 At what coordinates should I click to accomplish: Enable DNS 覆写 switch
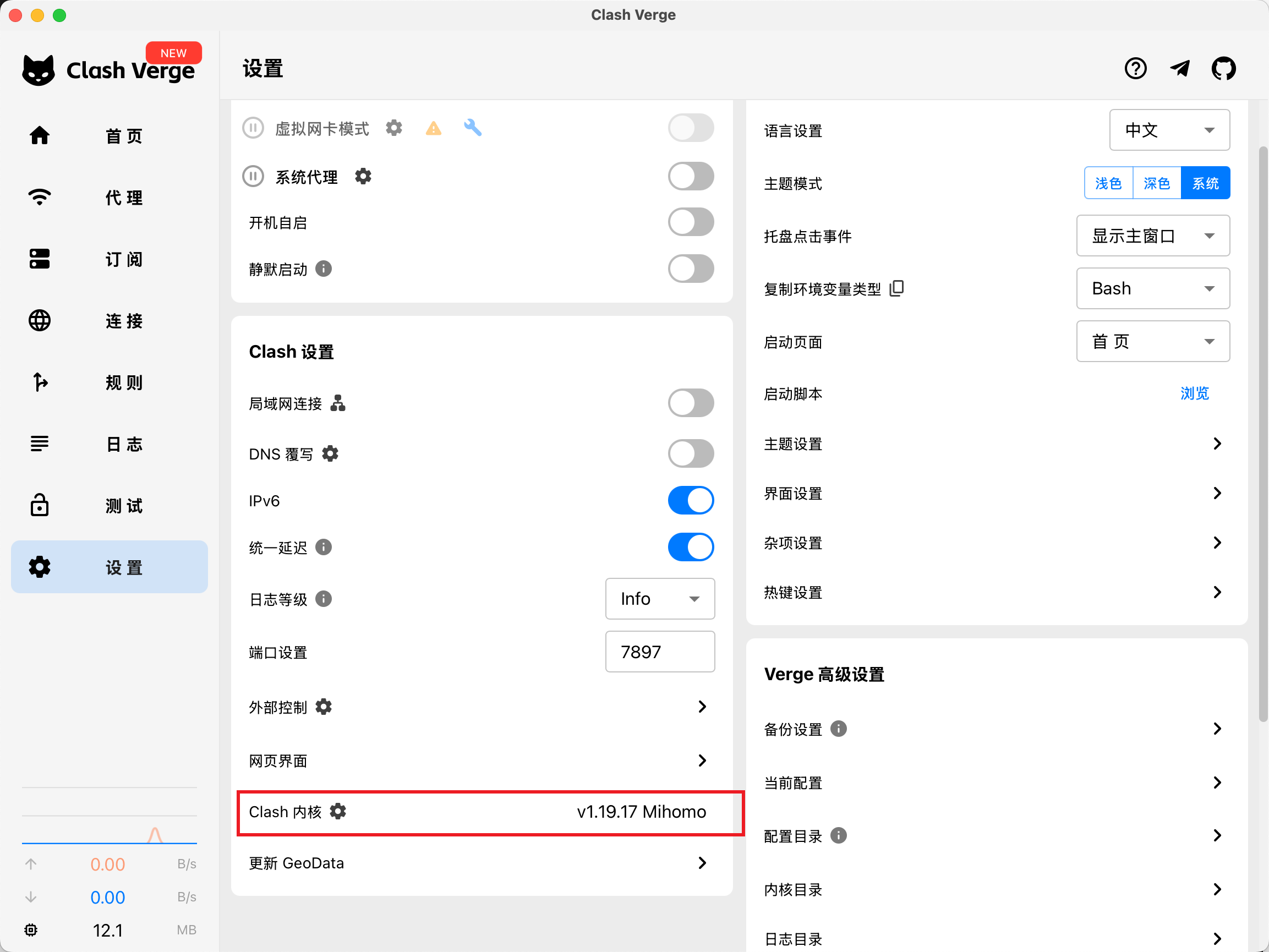[691, 453]
